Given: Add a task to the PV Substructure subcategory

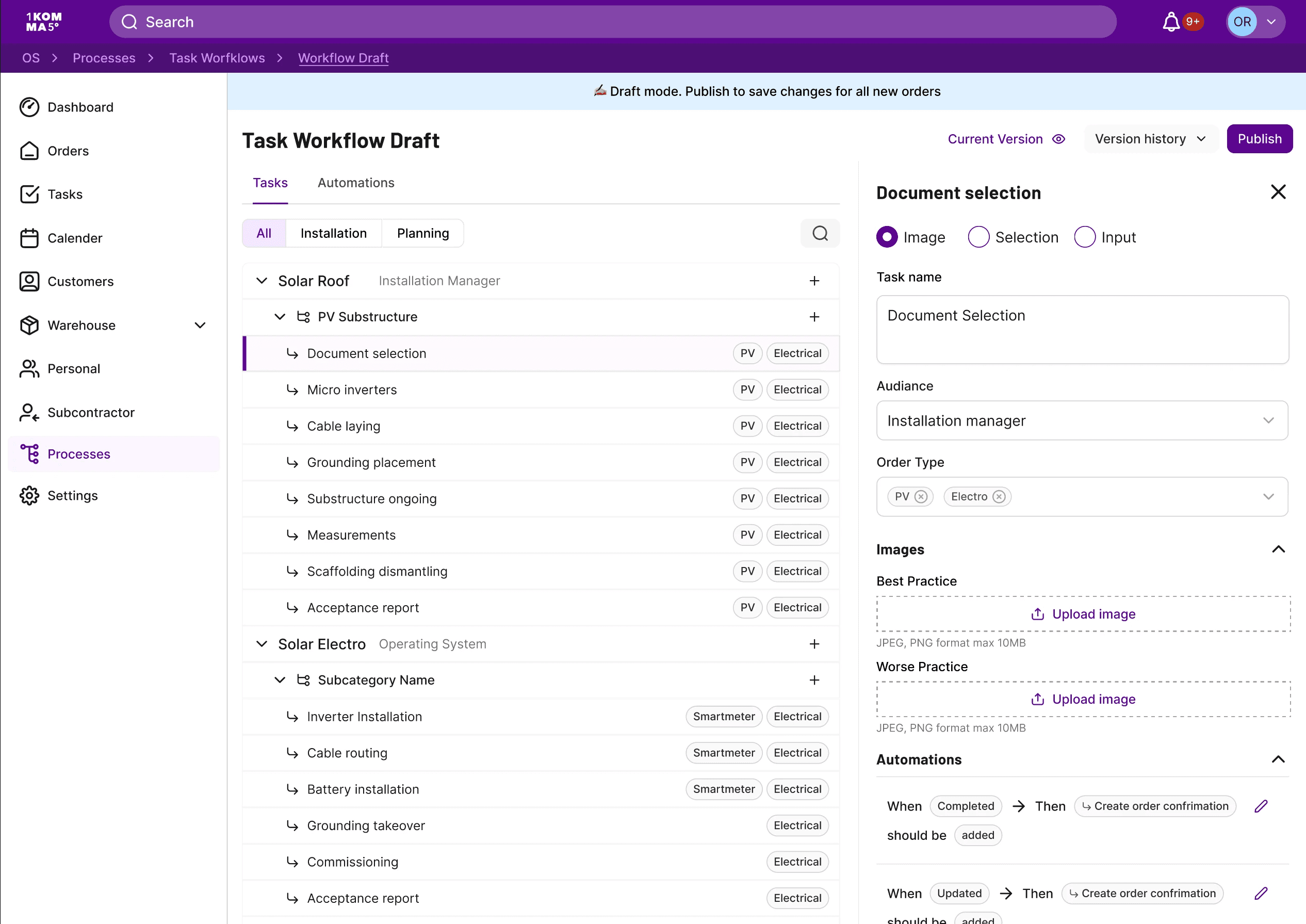Looking at the screenshot, I should pos(814,317).
